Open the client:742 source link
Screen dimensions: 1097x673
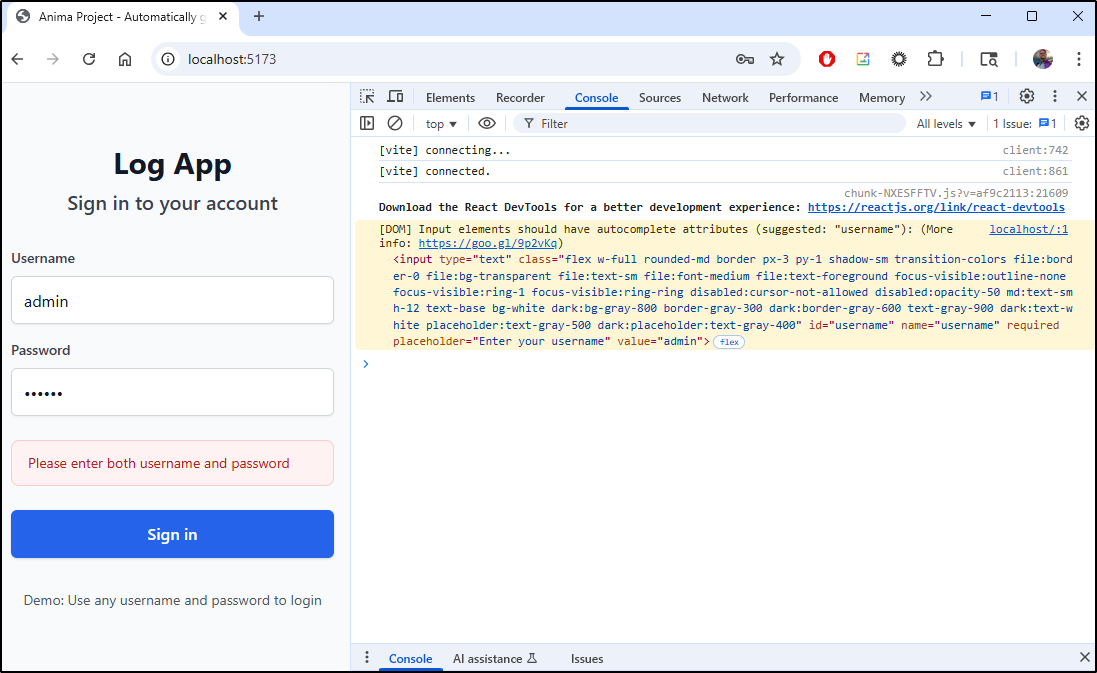[1035, 150]
